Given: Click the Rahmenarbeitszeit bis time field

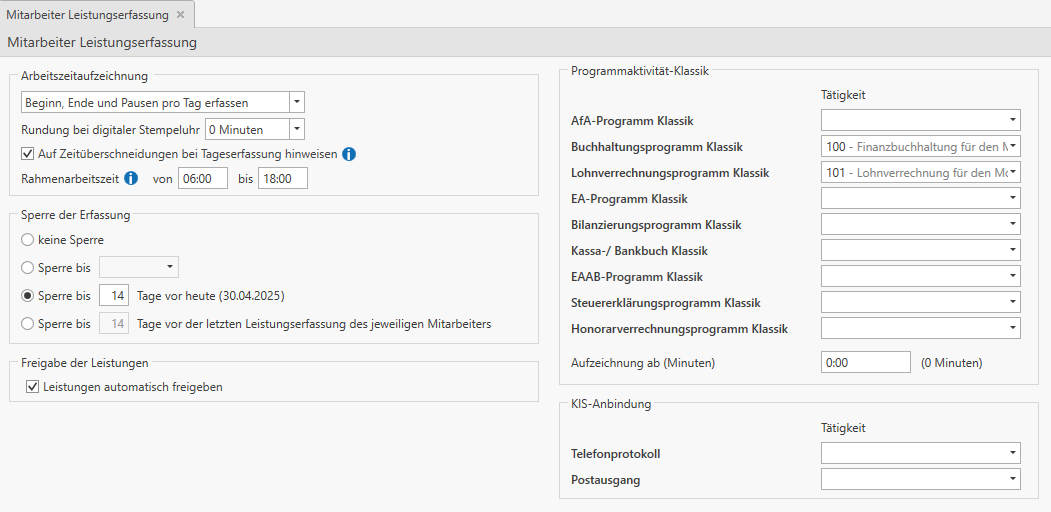Looking at the screenshot, I should click(282, 179).
